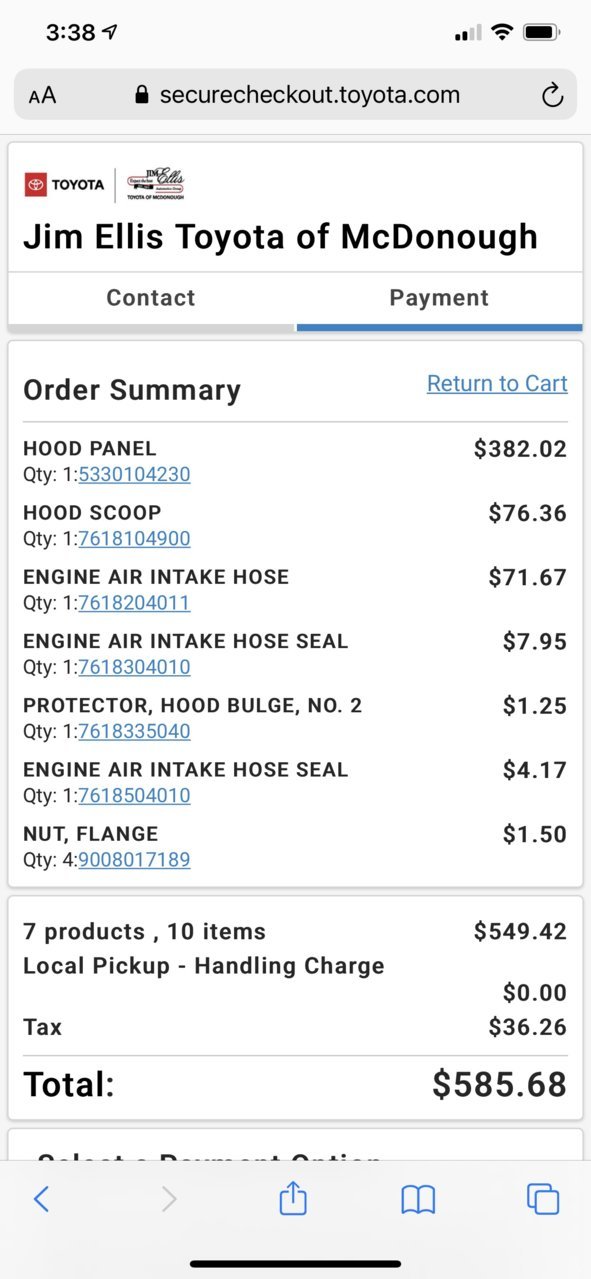The image size is (591, 1279).
Task: Tap the Safari reload page icon
Action: 552,96
